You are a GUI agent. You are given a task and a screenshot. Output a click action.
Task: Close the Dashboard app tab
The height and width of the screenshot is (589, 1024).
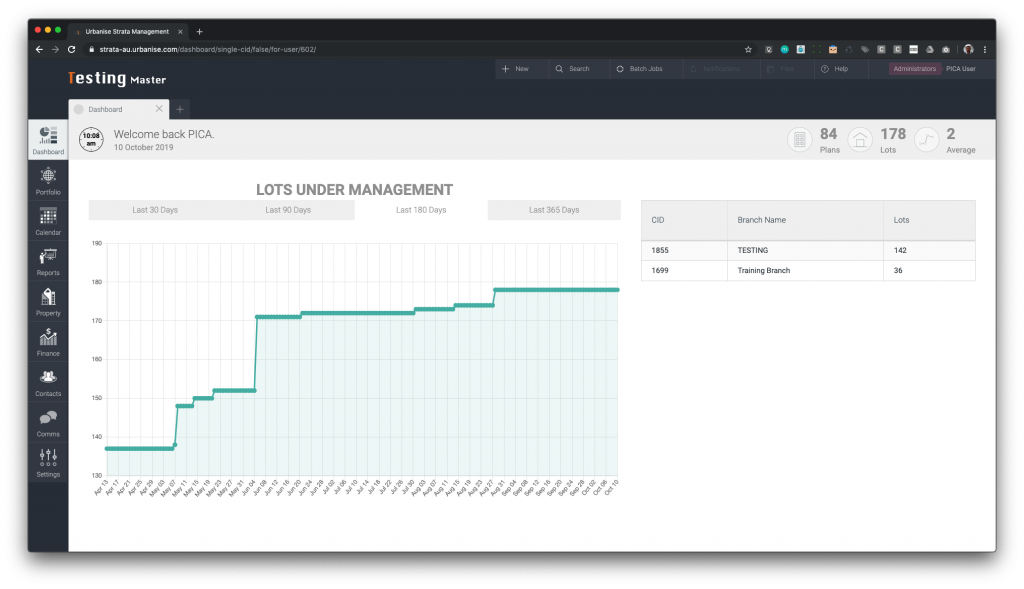pos(159,109)
